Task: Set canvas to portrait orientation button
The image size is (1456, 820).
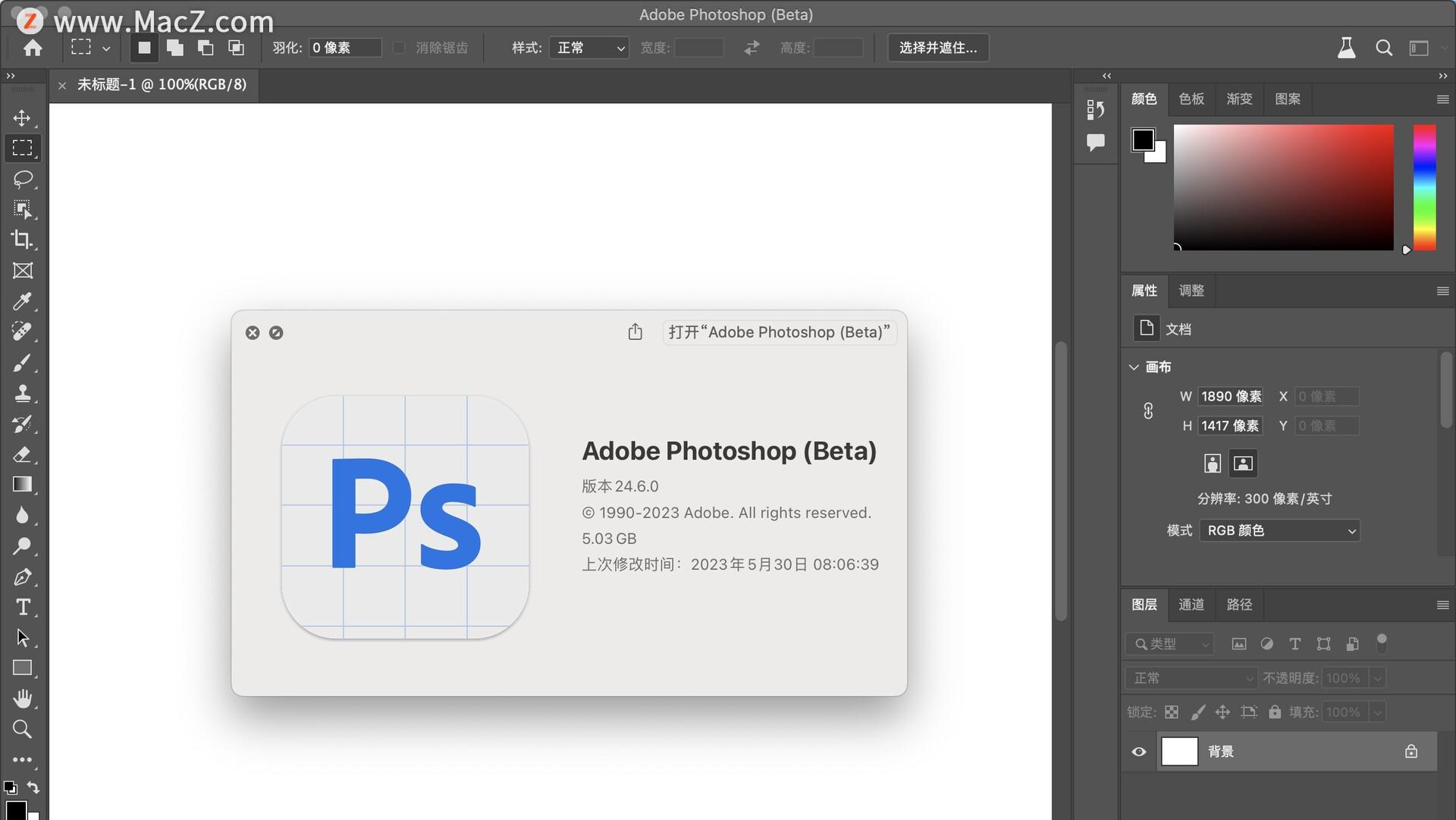Action: [1213, 463]
